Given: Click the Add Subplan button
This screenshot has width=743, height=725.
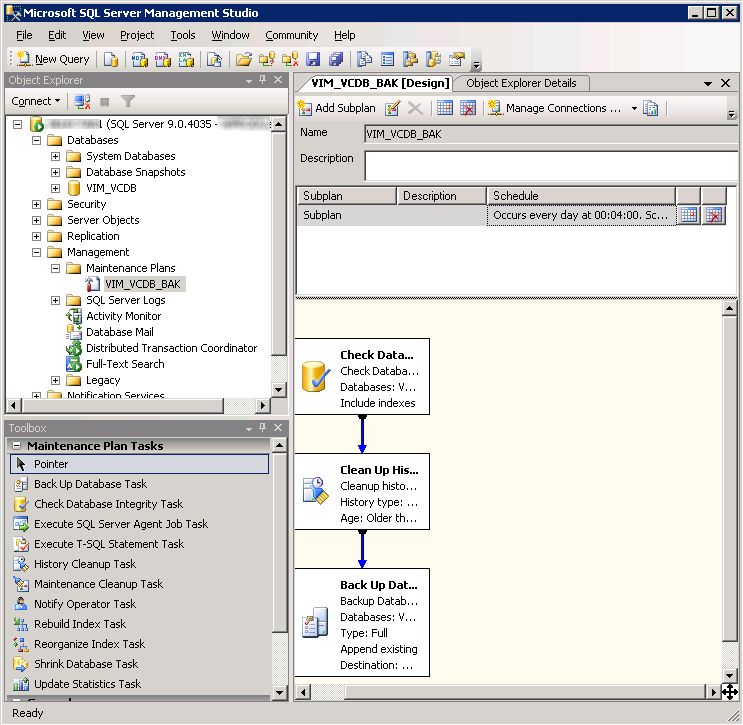Looking at the screenshot, I should (x=337, y=109).
